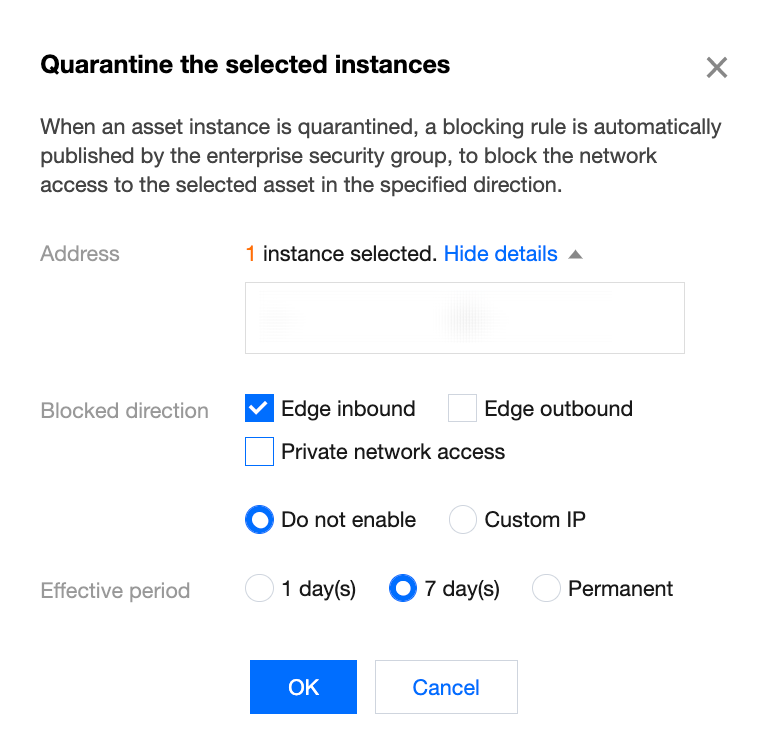
Task: Select the 7 day(s) effective period
Action: point(402,589)
